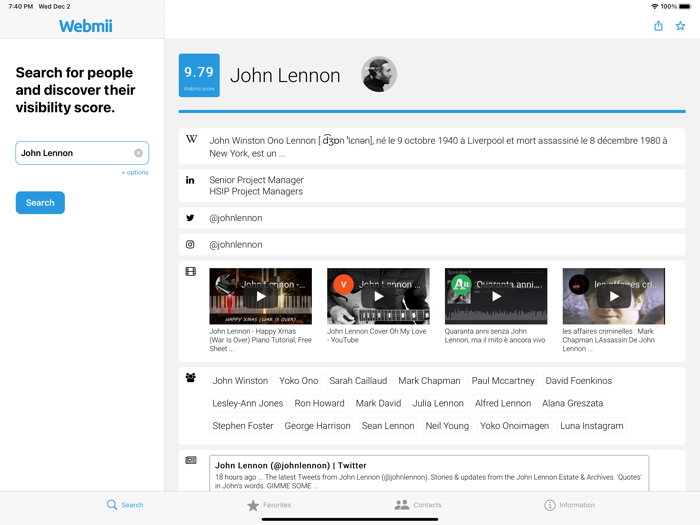Add John Lennon to favorites with the star icon
700x525 pixels.
(x=680, y=26)
